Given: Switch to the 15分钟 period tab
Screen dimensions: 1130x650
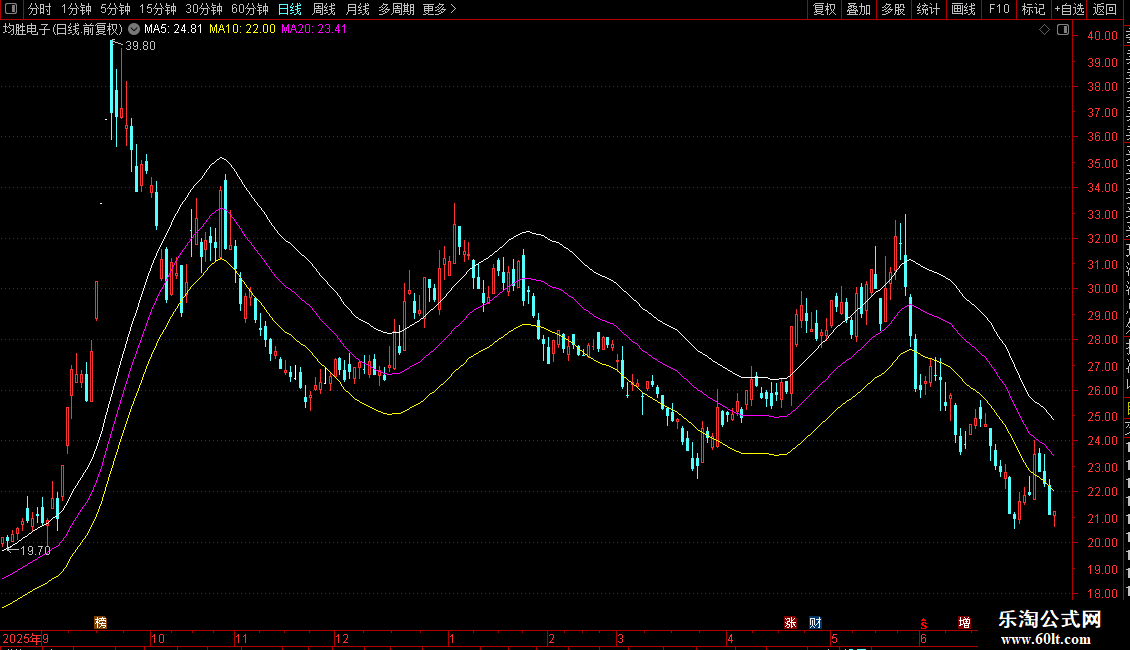Looking at the screenshot, I should [157, 9].
